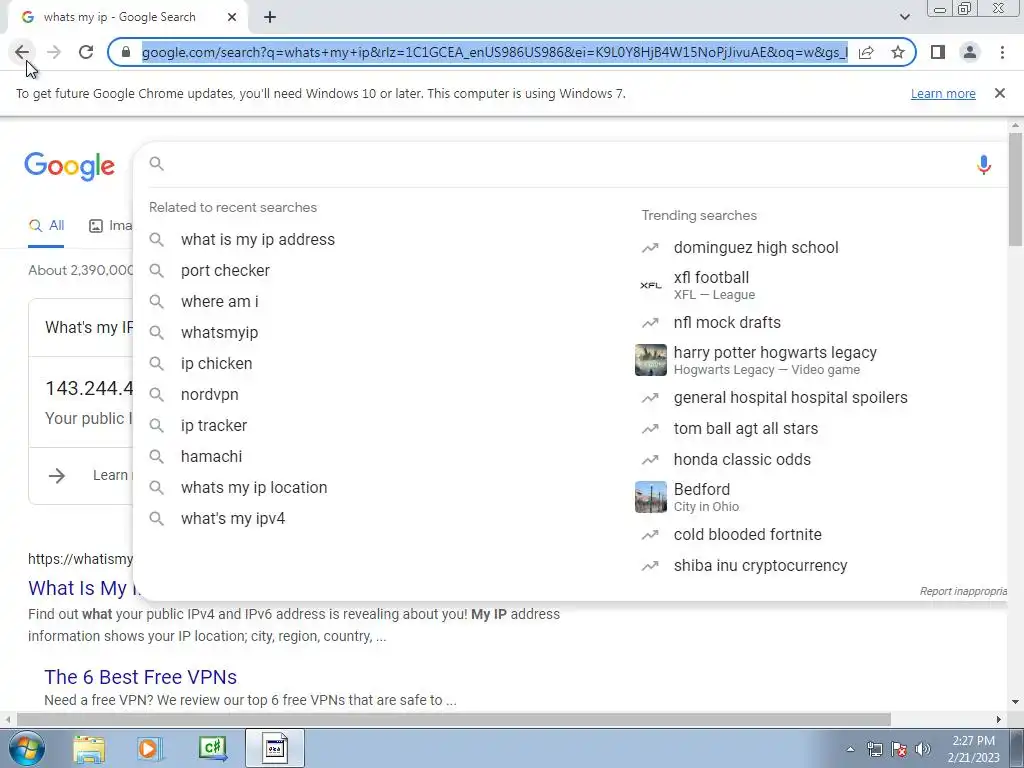Open the Bedford City in Ohio suggestion
The height and width of the screenshot is (768, 1024).
coord(706,498)
